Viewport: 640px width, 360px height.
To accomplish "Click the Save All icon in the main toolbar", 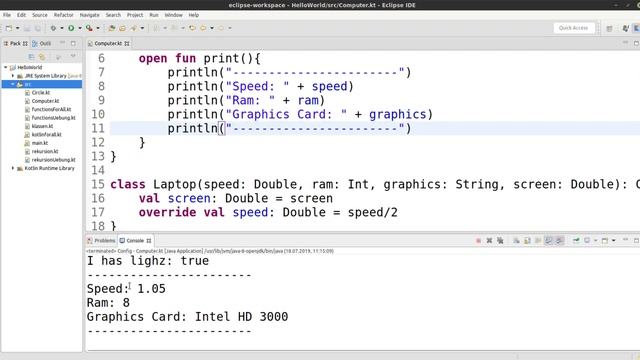I will (38, 28).
